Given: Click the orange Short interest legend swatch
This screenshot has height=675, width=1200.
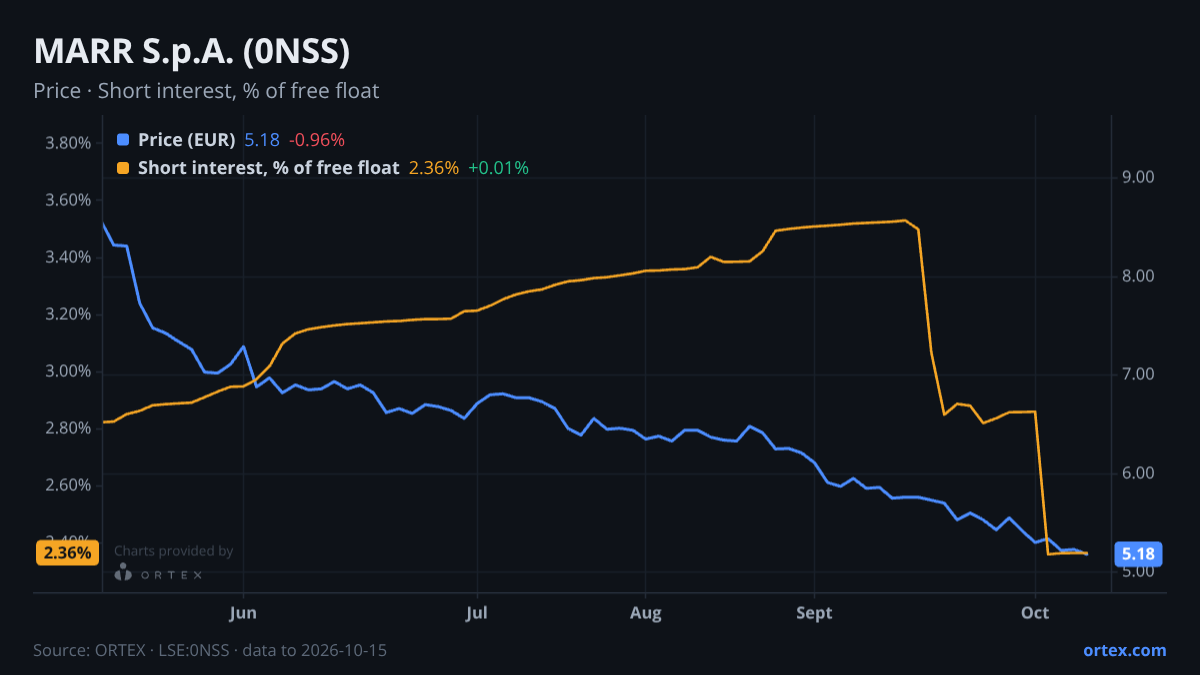Looking at the screenshot, I should click(123, 168).
